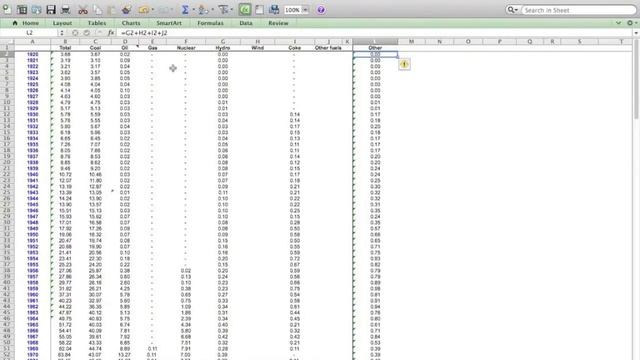The image size is (640, 360).
Task: Open the SmartArt tab
Action: coord(169,23)
